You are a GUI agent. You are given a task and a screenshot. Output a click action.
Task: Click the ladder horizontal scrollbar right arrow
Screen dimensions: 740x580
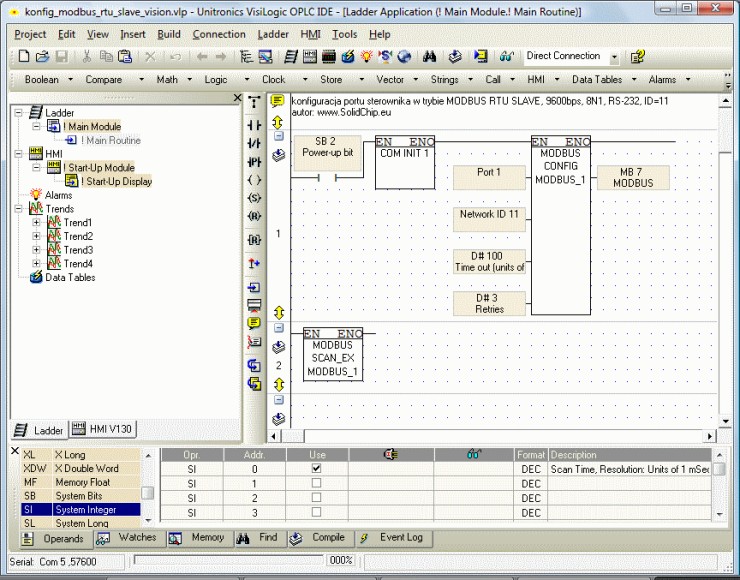click(709, 436)
